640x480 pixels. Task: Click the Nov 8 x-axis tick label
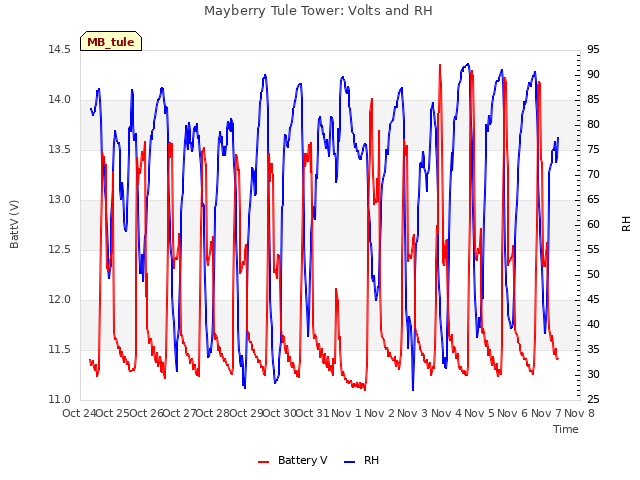(579, 413)
